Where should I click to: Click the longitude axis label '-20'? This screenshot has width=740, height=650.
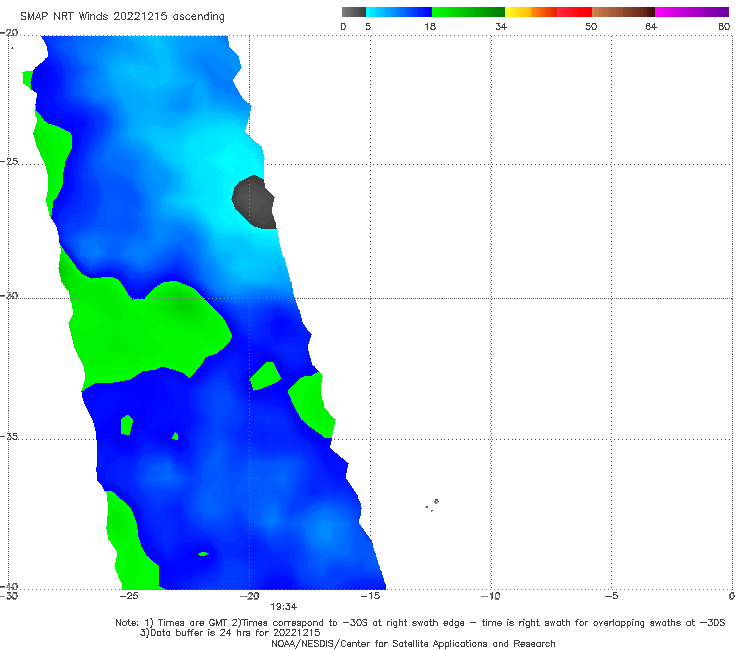pyautogui.click(x=249, y=596)
